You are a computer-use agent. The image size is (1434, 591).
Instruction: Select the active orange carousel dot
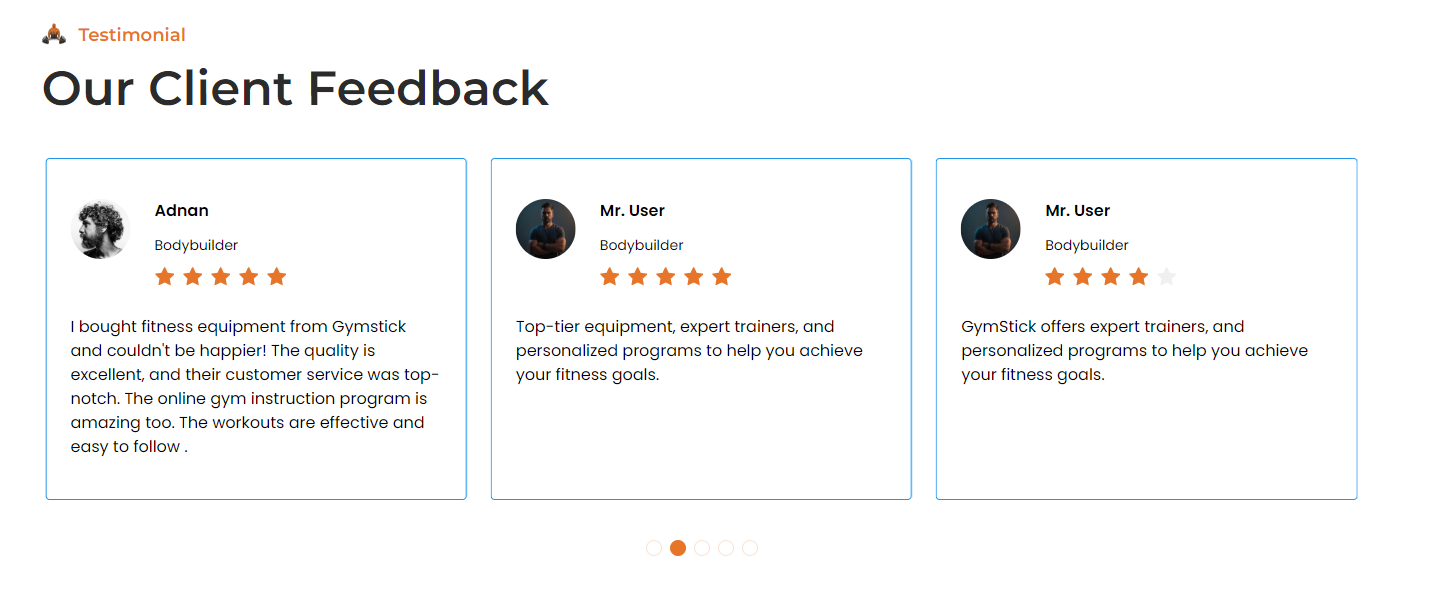[x=678, y=548]
